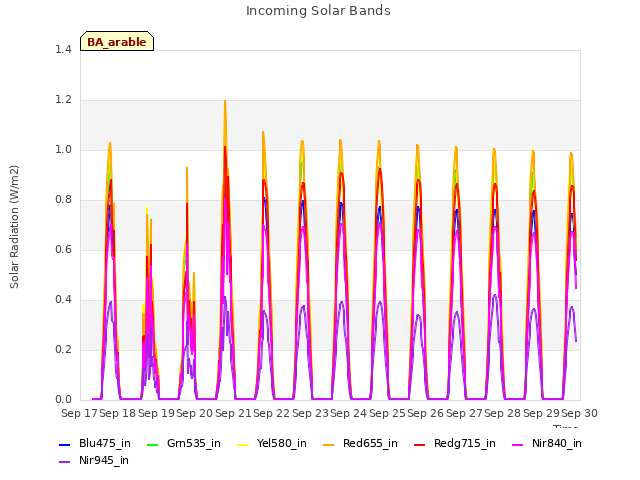640x480 pixels.
Task: Click the Sep 25 x-axis tick label
Action: (x=387, y=413)
